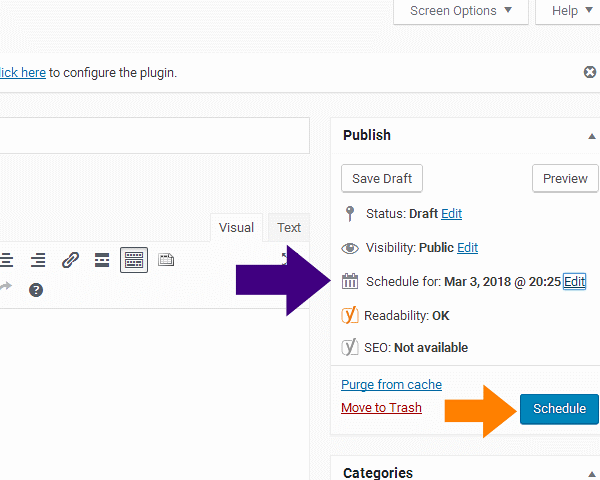Click the Move to Trash link

pyautogui.click(x=381, y=408)
